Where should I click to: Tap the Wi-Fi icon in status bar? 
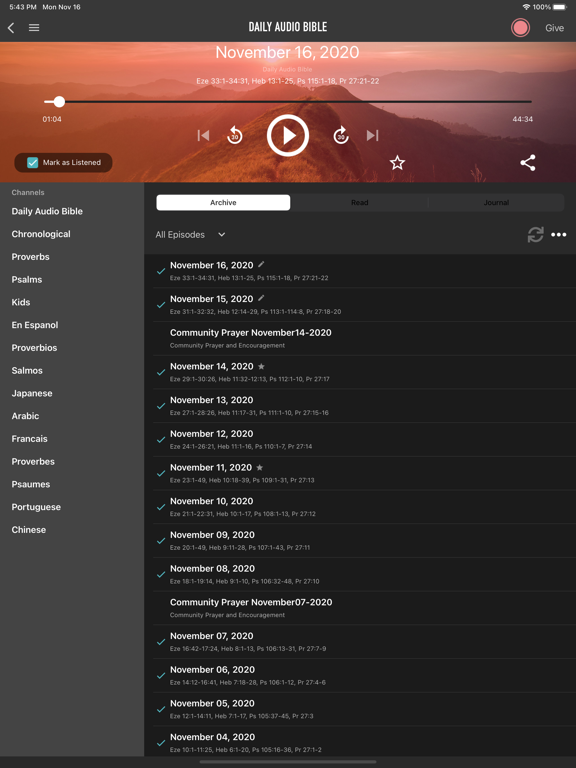pyautogui.click(x=527, y=7)
